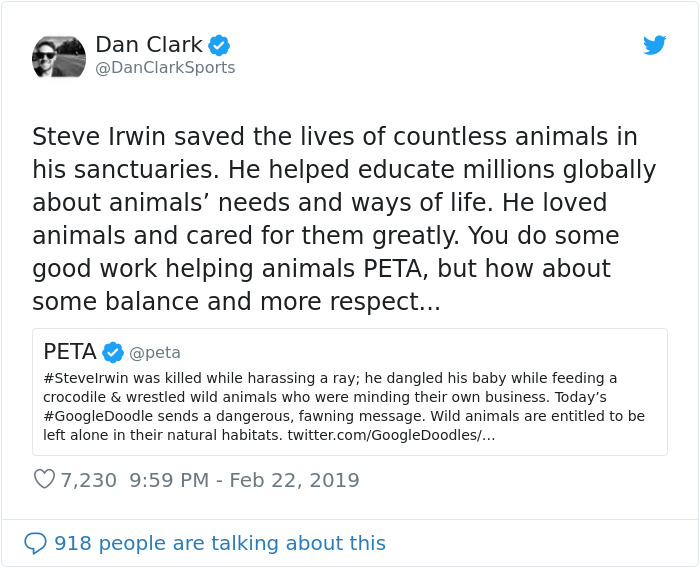Open '918 people are talking about this'
700x568 pixels.
point(219,543)
